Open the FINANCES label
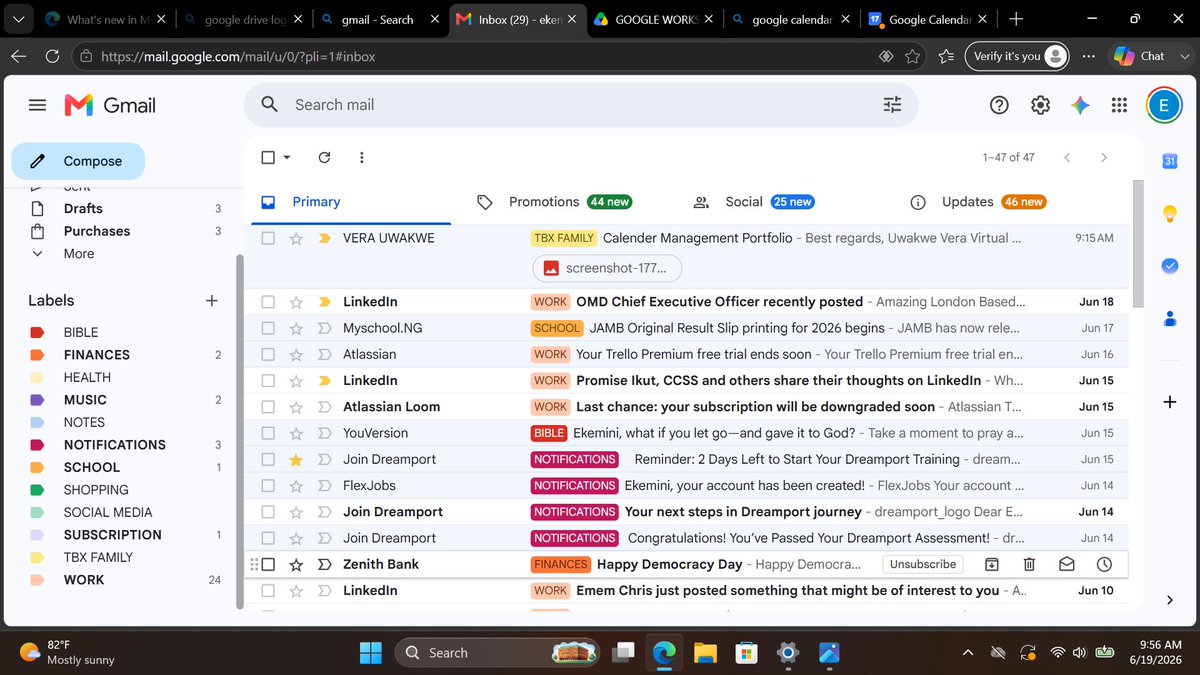This screenshot has width=1200, height=675. click(x=97, y=354)
